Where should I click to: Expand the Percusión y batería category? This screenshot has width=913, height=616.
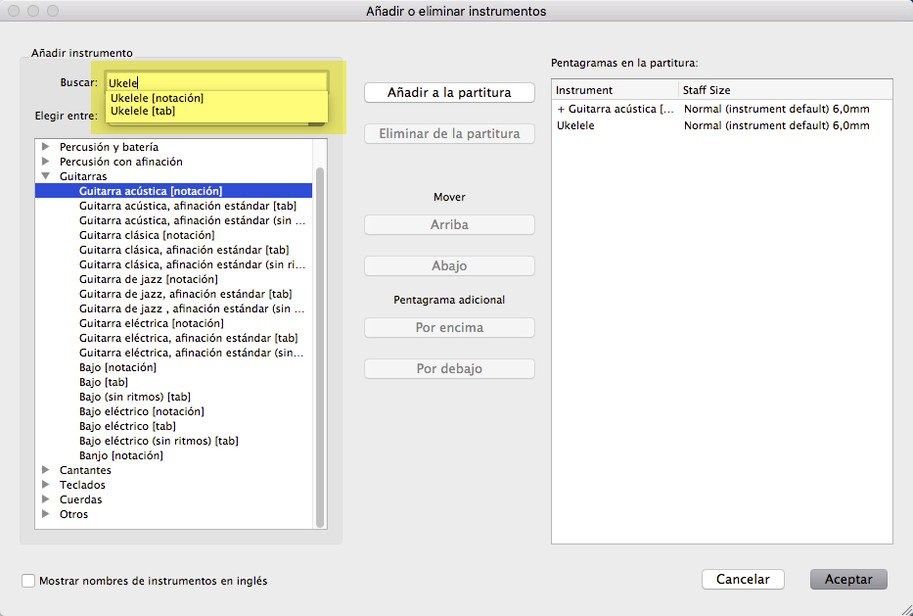pyautogui.click(x=45, y=147)
